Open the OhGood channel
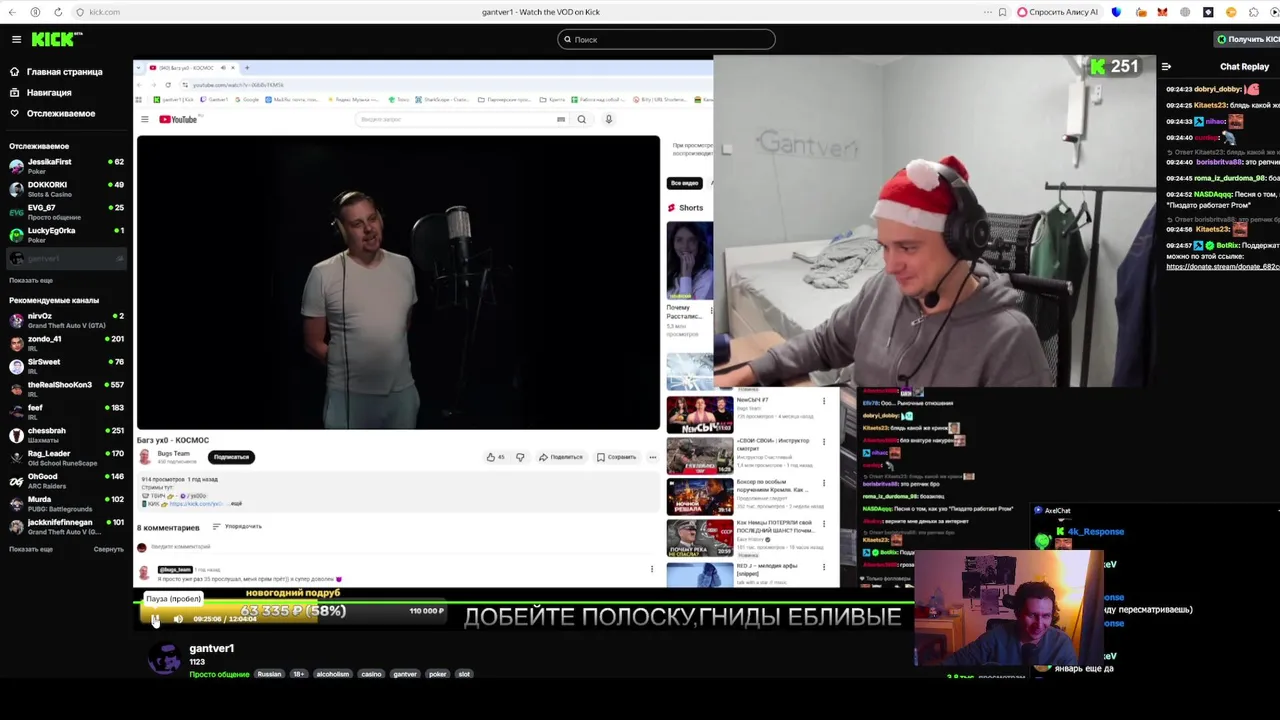This screenshot has height=720, width=1280. click(66, 480)
